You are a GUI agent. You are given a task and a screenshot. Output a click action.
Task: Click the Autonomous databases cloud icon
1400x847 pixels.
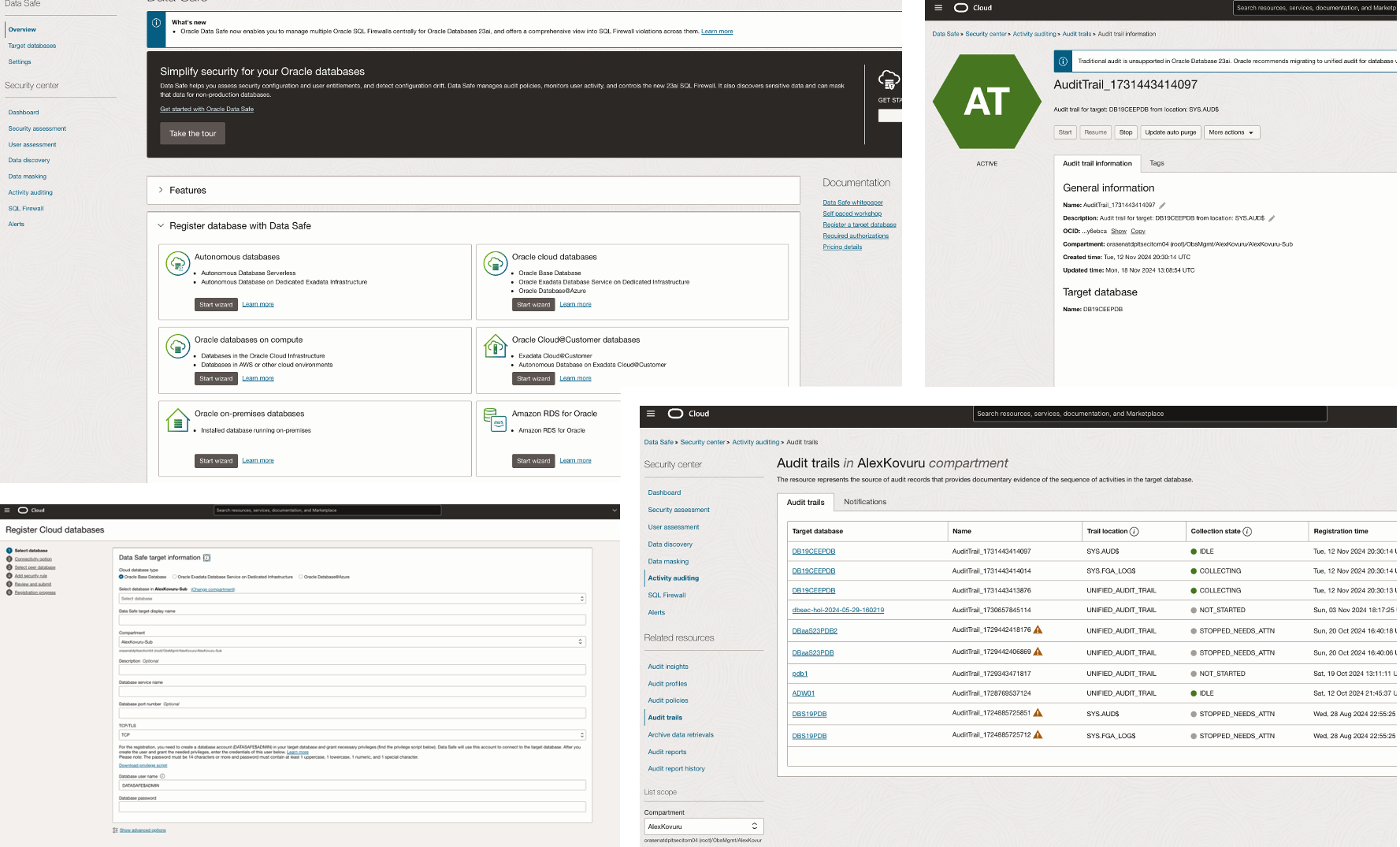point(178,263)
